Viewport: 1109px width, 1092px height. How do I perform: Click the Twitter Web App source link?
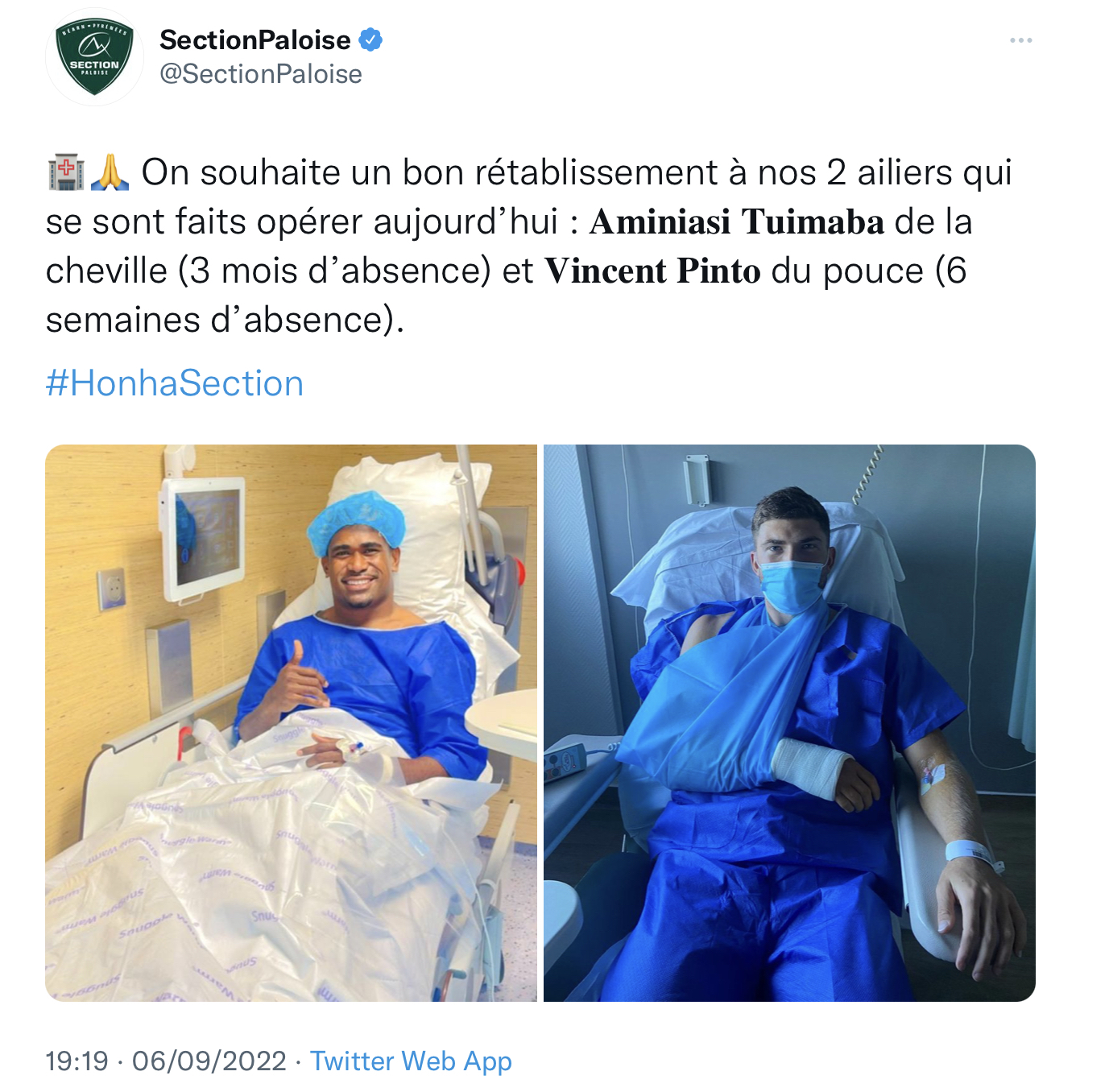click(411, 1061)
